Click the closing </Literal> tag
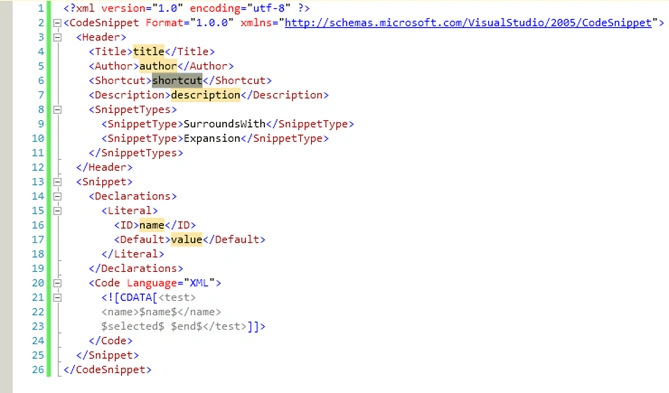The width and height of the screenshot is (669, 393). [x=133, y=254]
